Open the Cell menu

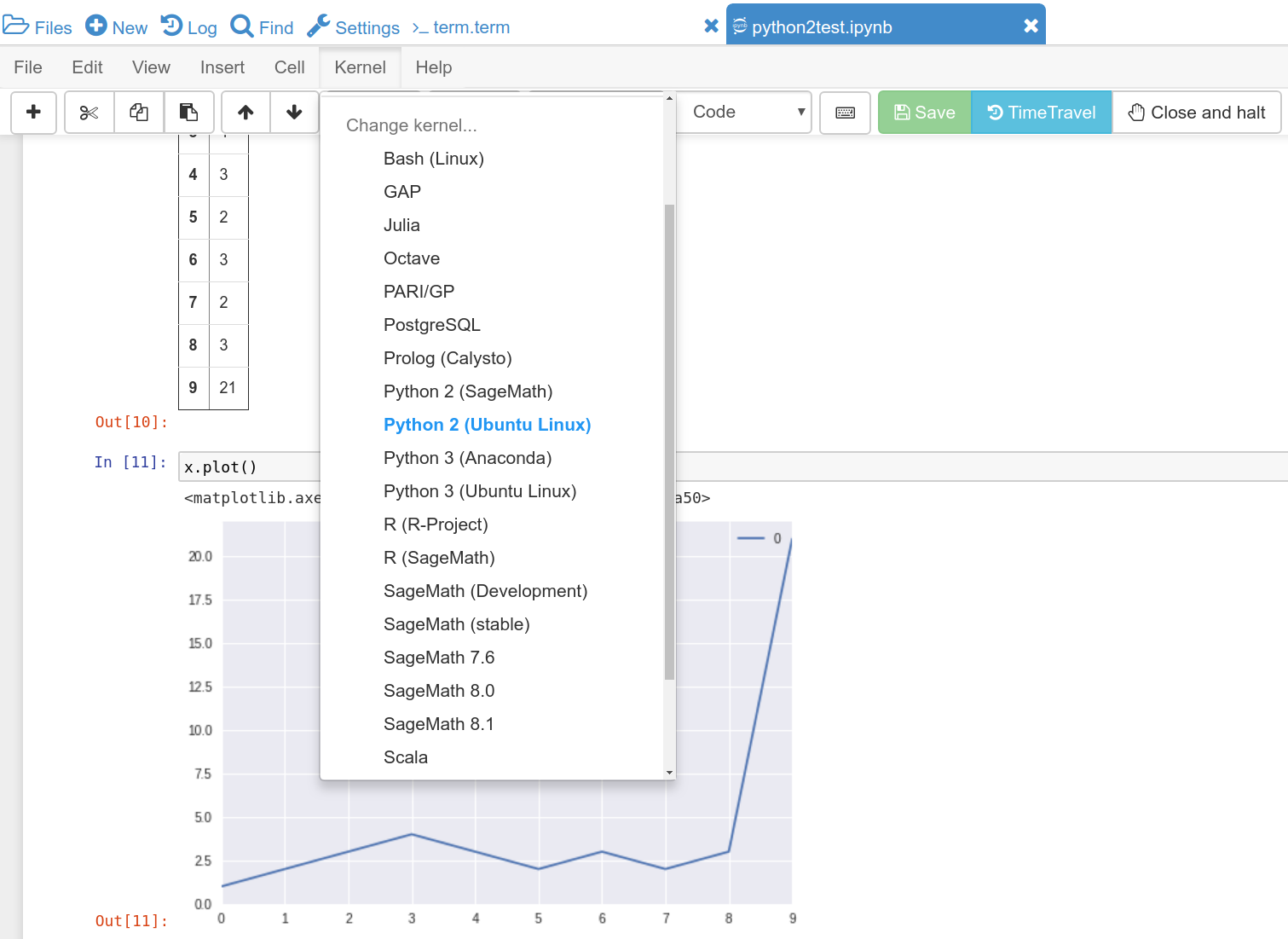(289, 67)
